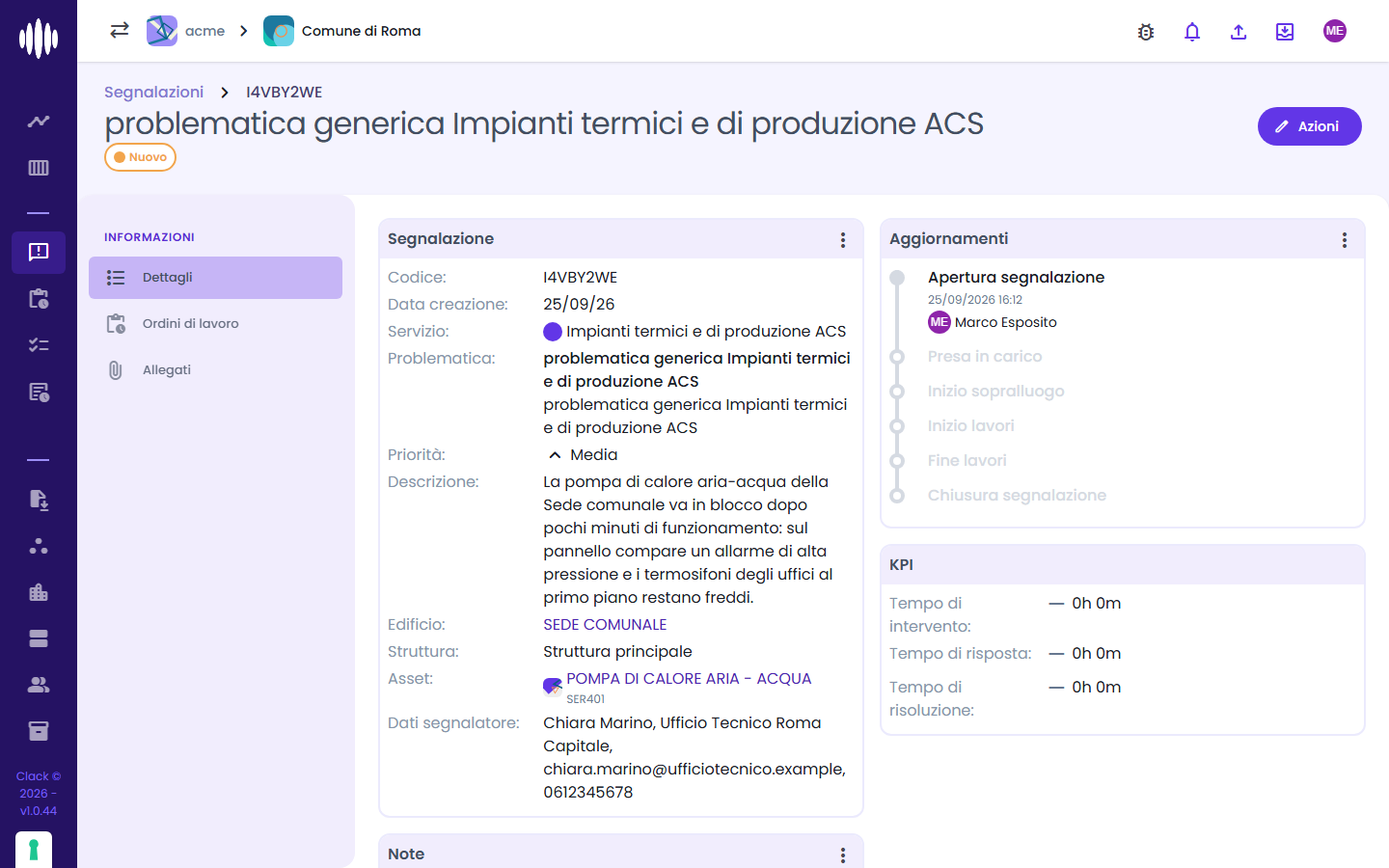Click the Media priority value
The width and height of the screenshot is (1389, 868).
coord(593,455)
